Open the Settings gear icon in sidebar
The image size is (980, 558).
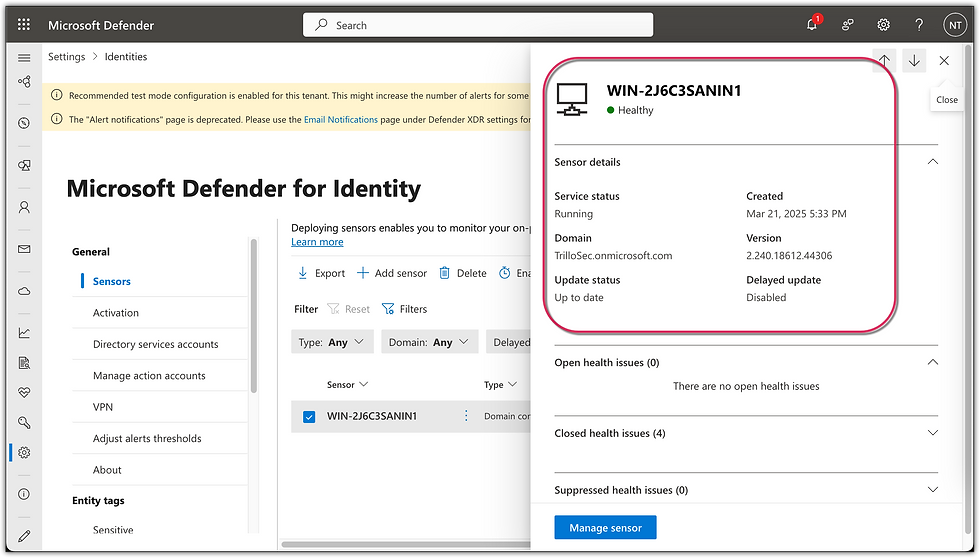click(24, 452)
